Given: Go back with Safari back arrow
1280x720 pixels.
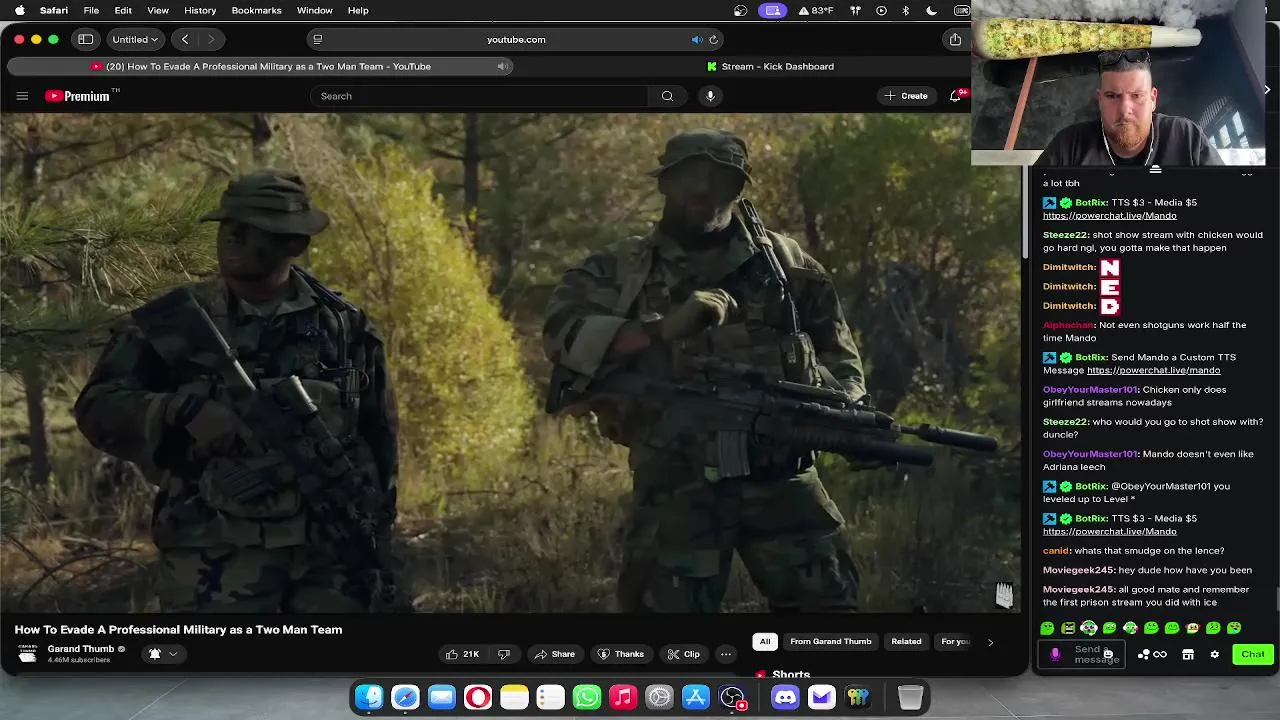Looking at the screenshot, I should (185, 39).
